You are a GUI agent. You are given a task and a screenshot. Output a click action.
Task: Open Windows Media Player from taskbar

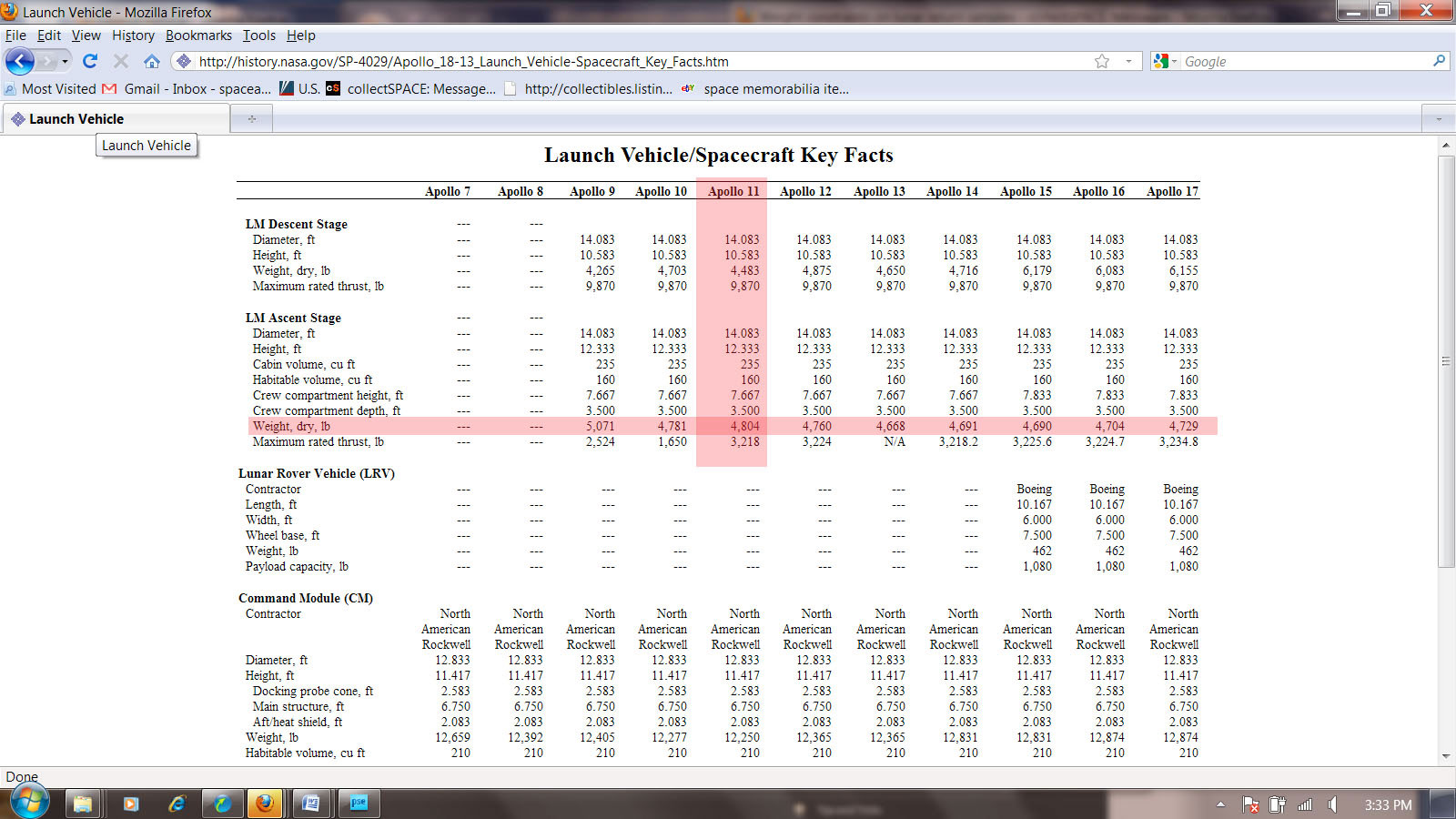[130, 804]
